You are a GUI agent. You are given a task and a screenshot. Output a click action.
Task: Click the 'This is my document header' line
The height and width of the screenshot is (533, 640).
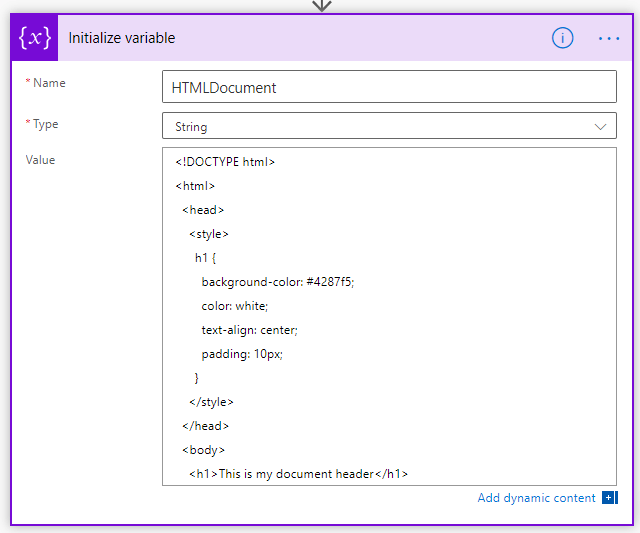298,474
